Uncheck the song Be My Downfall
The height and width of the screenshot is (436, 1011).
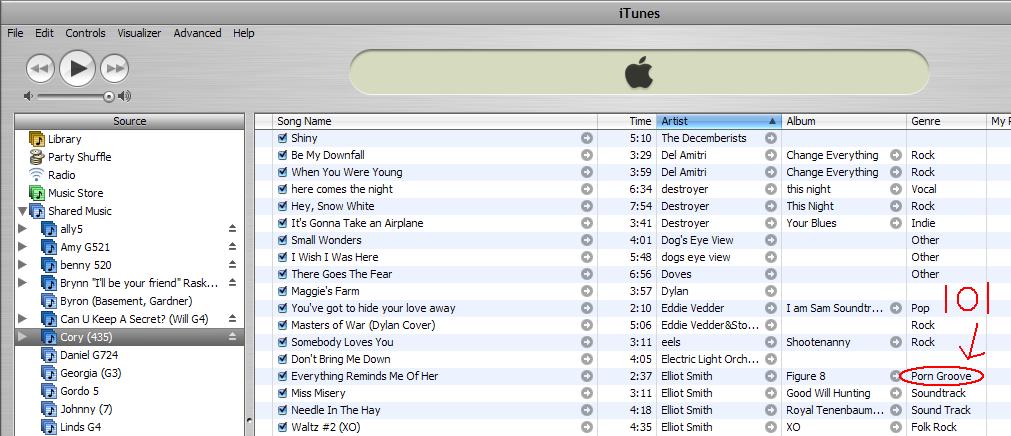(282, 156)
